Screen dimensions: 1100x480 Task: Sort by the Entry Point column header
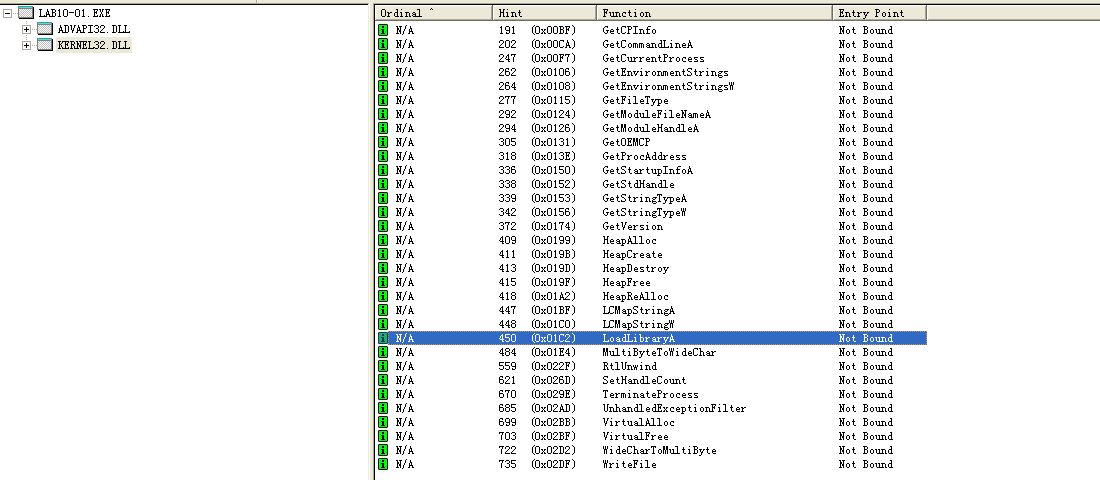click(x=879, y=13)
